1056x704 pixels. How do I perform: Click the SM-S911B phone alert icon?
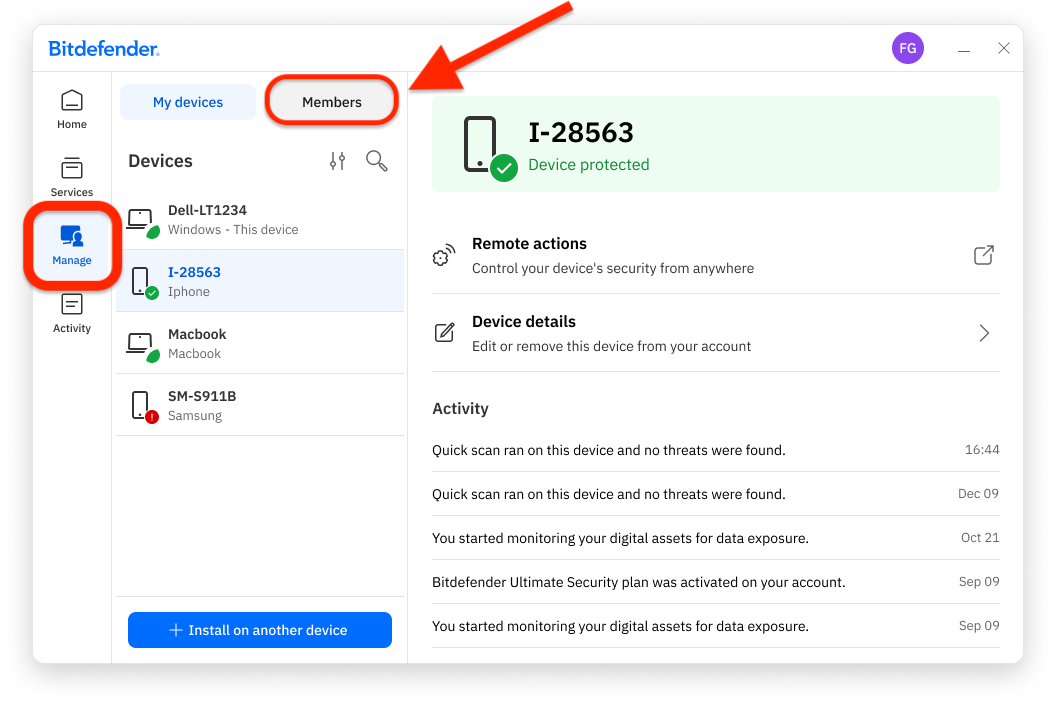(143, 407)
